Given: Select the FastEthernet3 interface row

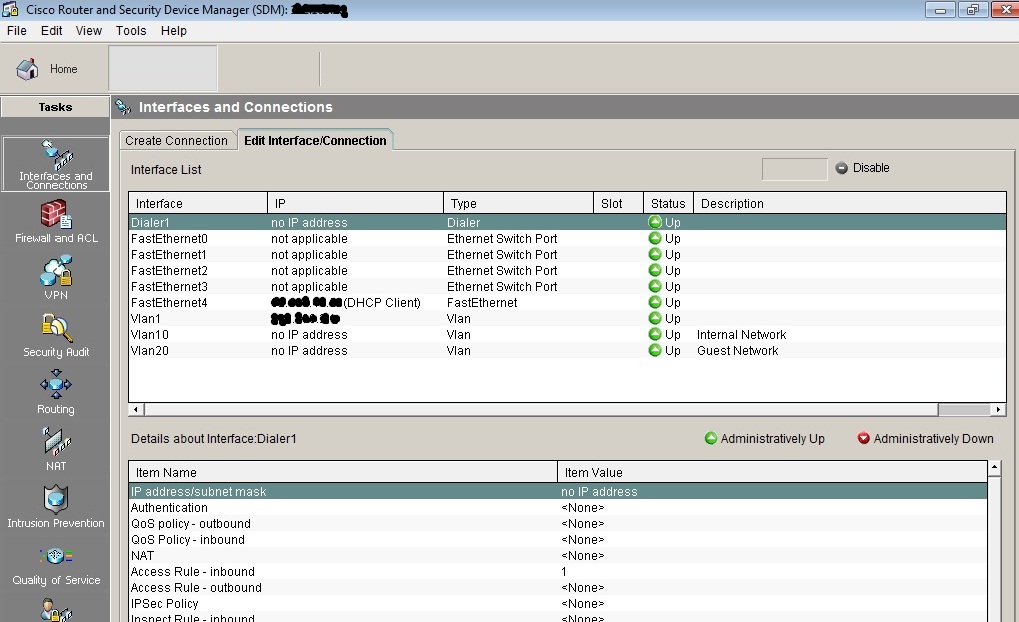Looking at the screenshot, I should 567,287.
